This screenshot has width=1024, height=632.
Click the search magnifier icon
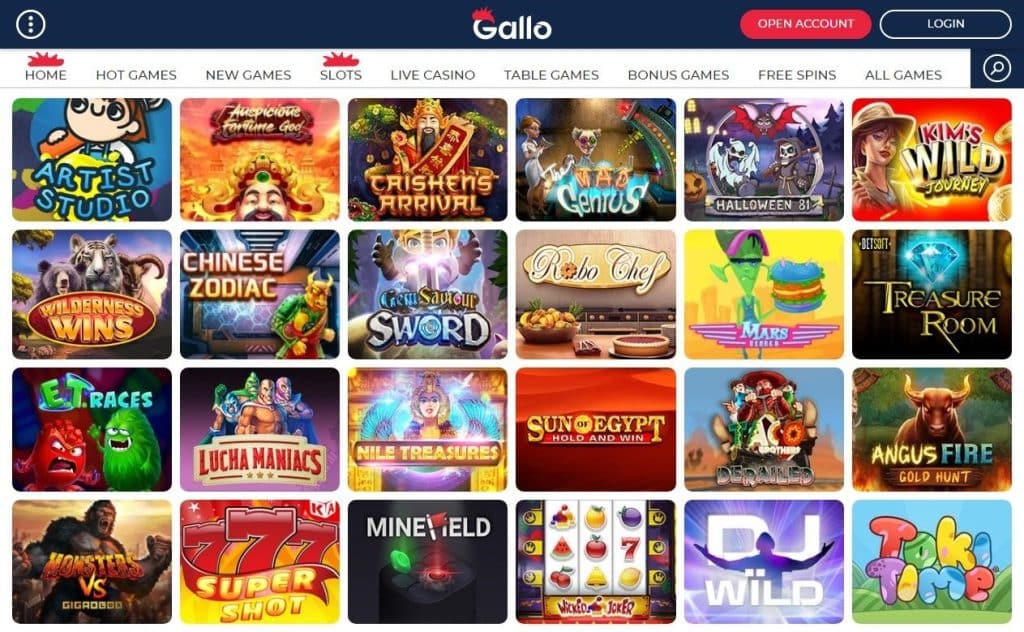997,68
